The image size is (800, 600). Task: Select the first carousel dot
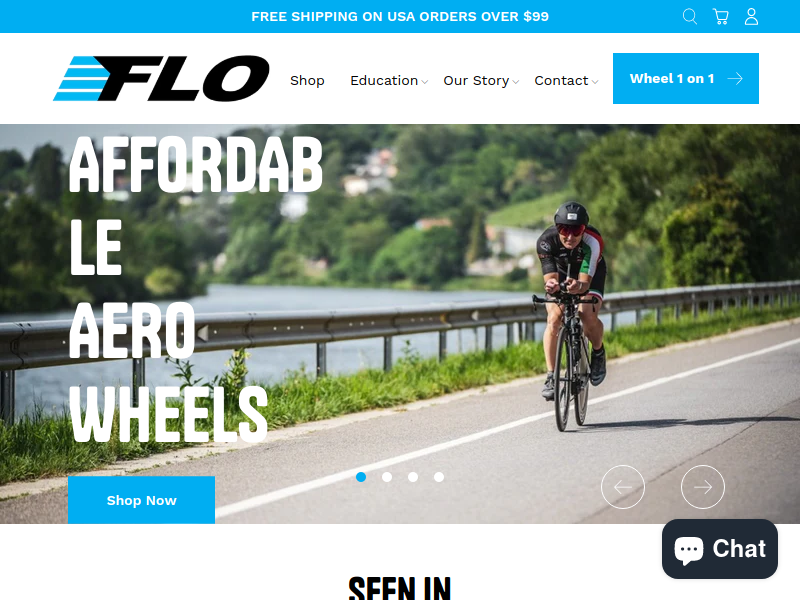pyautogui.click(x=361, y=477)
